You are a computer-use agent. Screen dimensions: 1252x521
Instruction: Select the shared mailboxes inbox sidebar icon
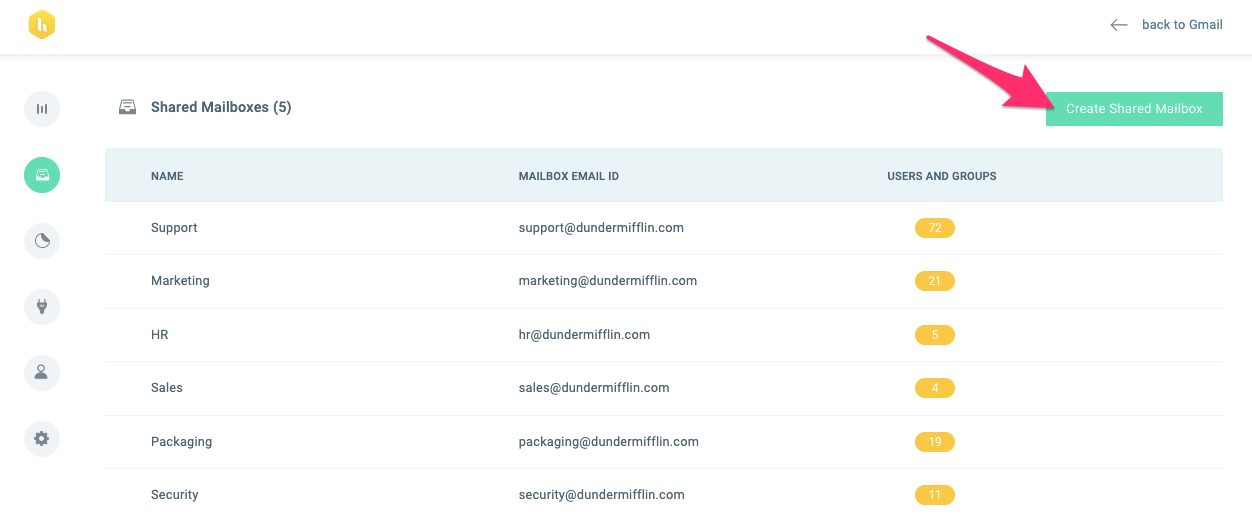[42, 175]
